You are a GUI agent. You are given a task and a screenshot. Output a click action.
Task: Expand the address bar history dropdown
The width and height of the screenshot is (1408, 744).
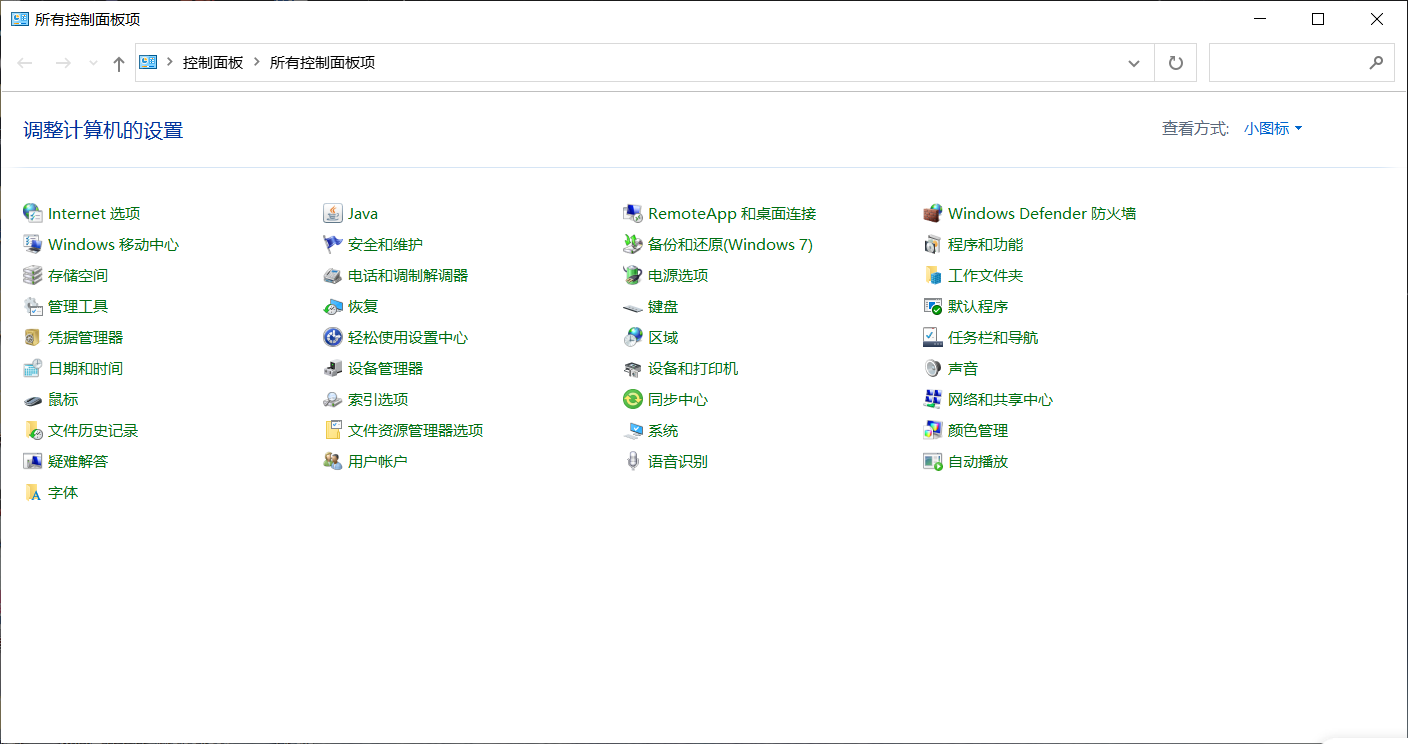(1134, 63)
